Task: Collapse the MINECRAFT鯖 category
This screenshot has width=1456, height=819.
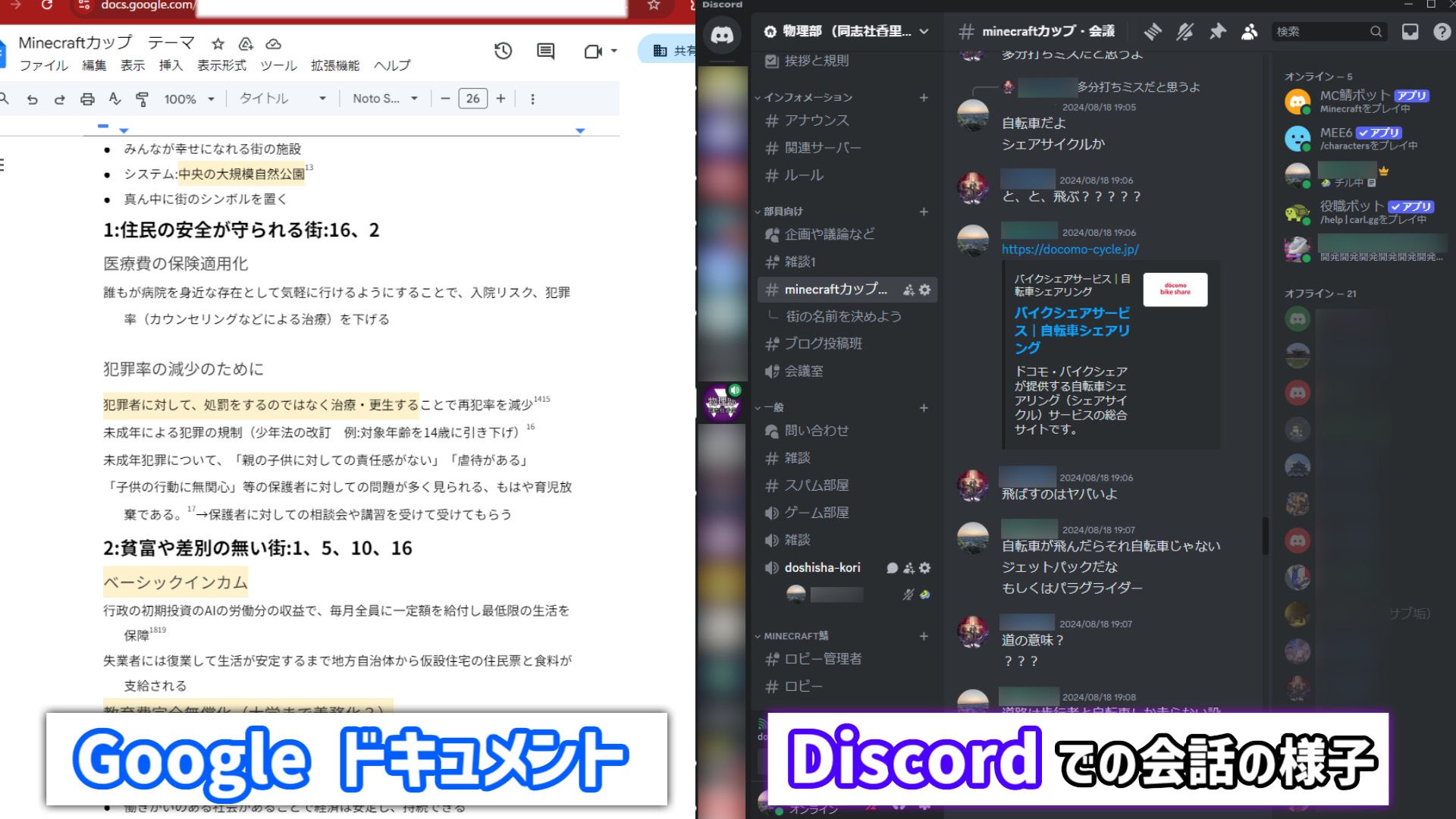Action: pos(792,636)
